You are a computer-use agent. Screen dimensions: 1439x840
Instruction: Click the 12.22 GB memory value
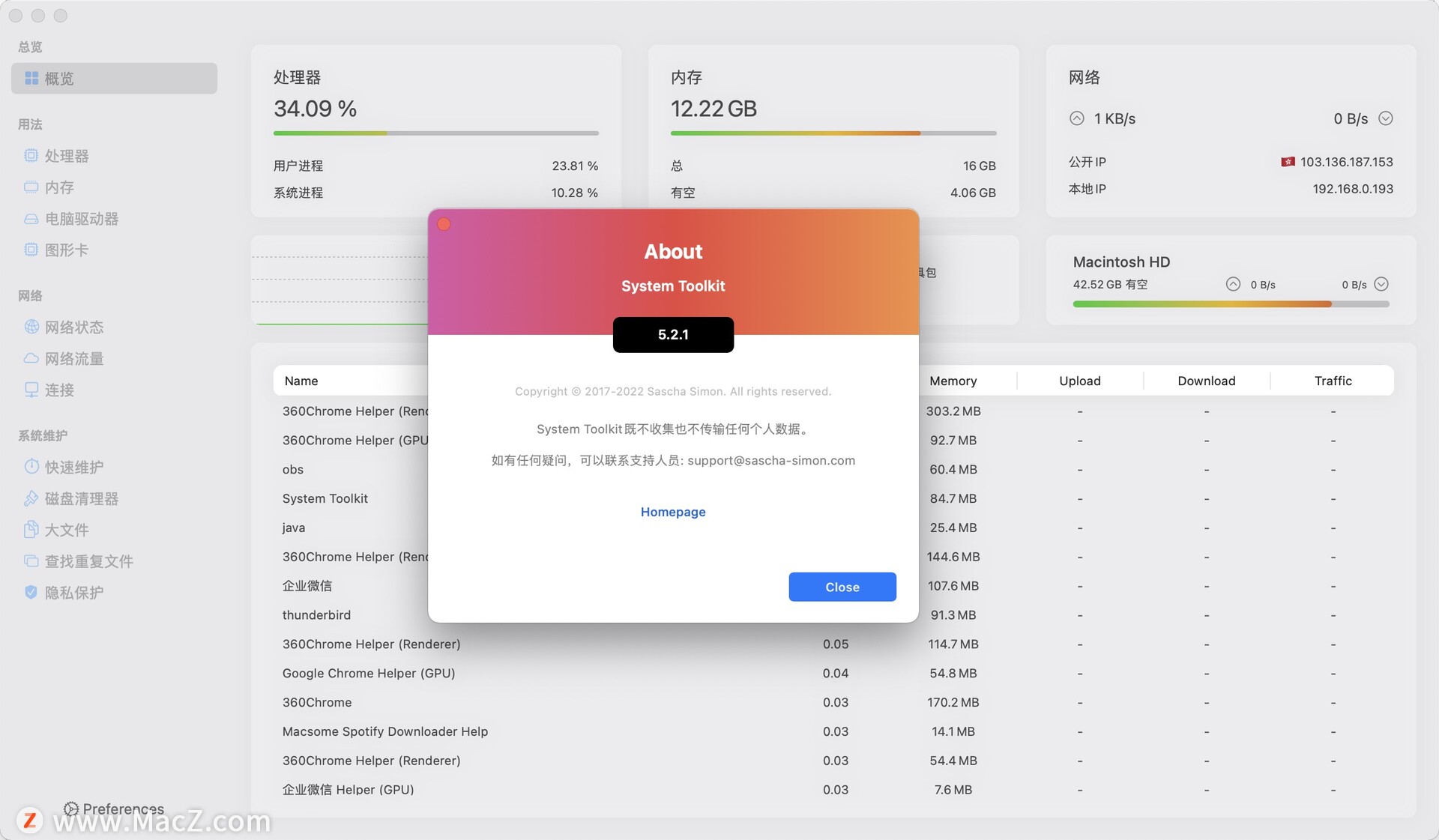point(714,109)
